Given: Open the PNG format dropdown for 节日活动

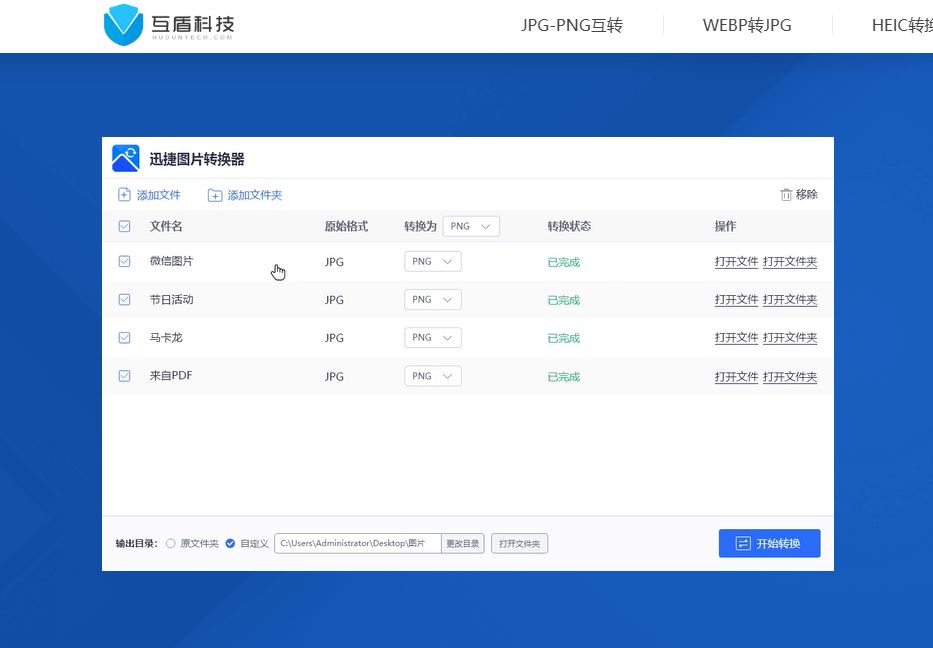Looking at the screenshot, I should (x=433, y=299).
